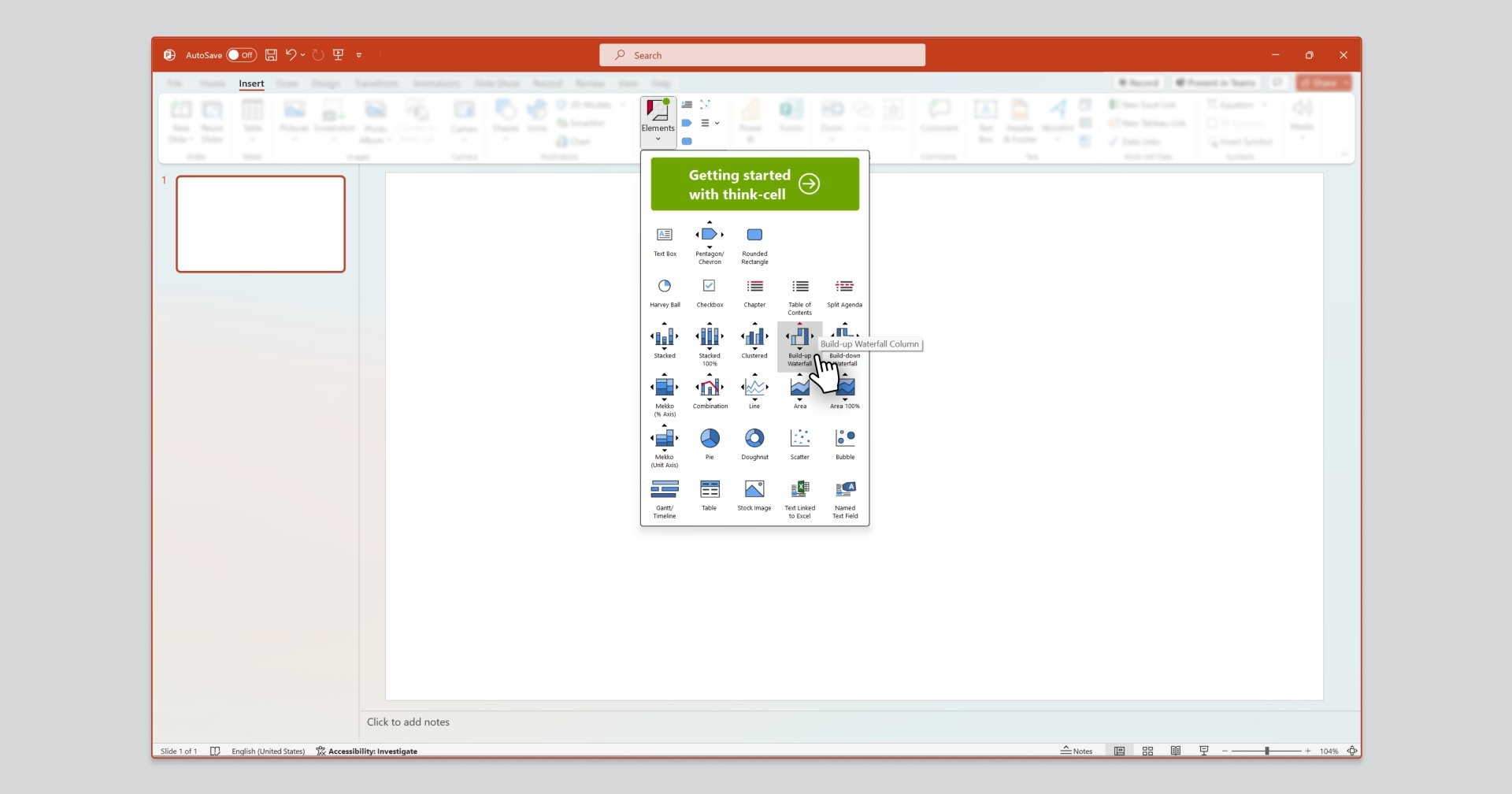This screenshot has height=794, width=1512.
Task: Click Accessibility: Investigate in status bar
Action: 366,751
